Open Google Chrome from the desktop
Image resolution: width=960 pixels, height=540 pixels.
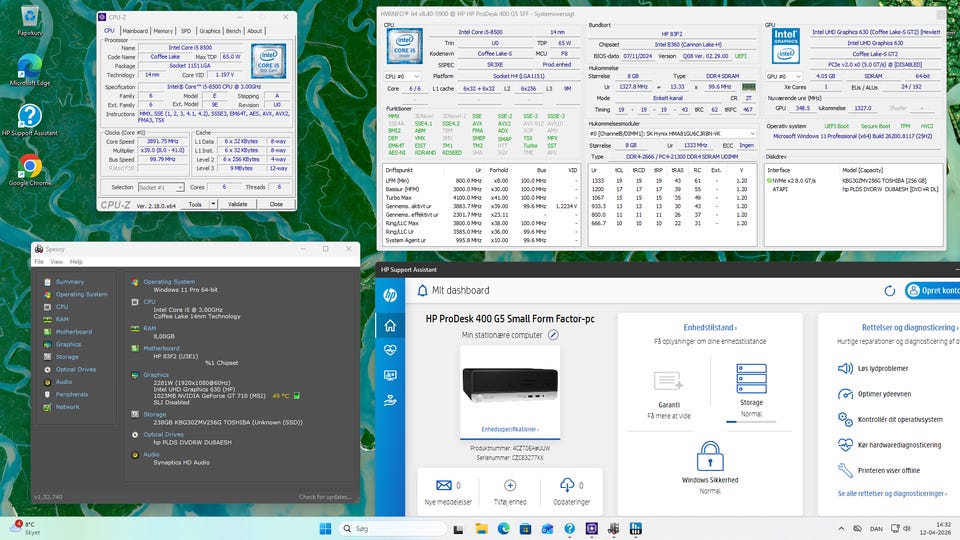29,167
